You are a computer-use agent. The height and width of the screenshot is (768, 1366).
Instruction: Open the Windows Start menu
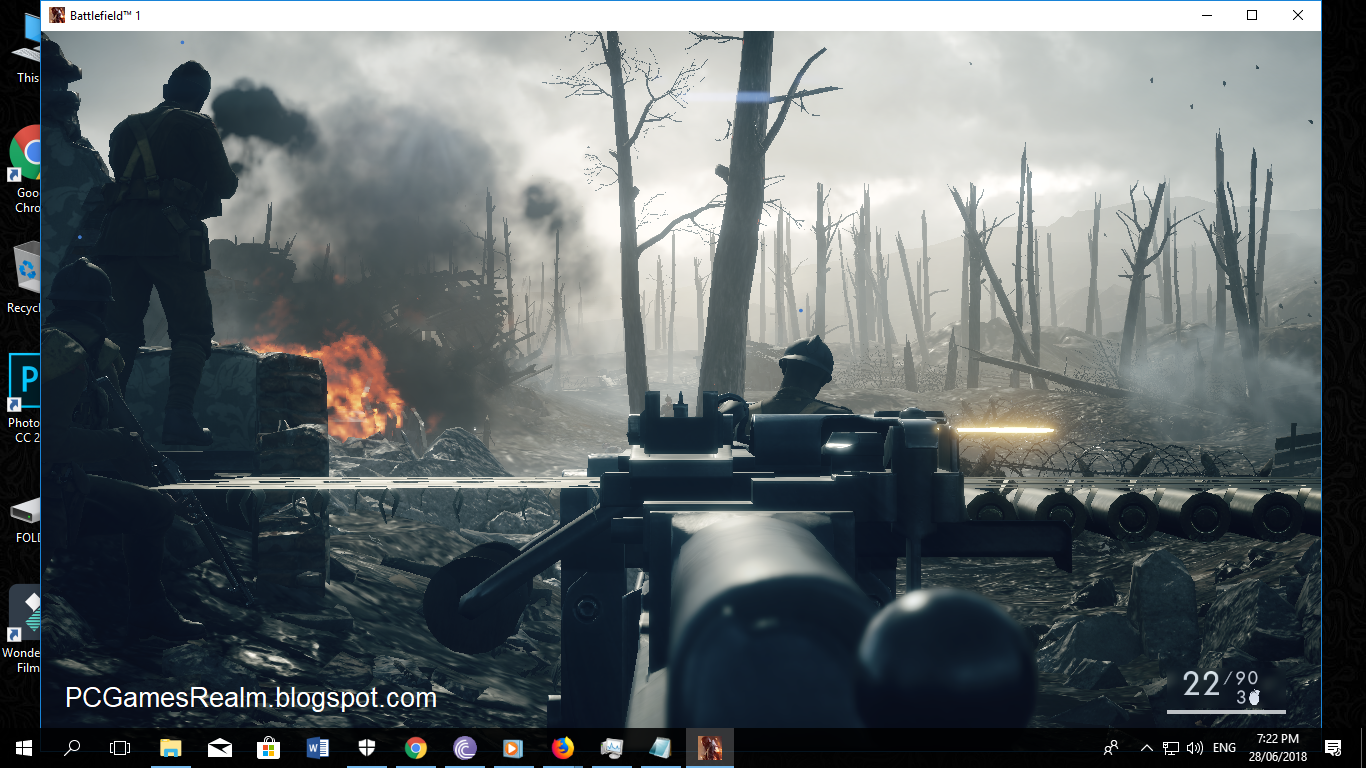(x=23, y=747)
